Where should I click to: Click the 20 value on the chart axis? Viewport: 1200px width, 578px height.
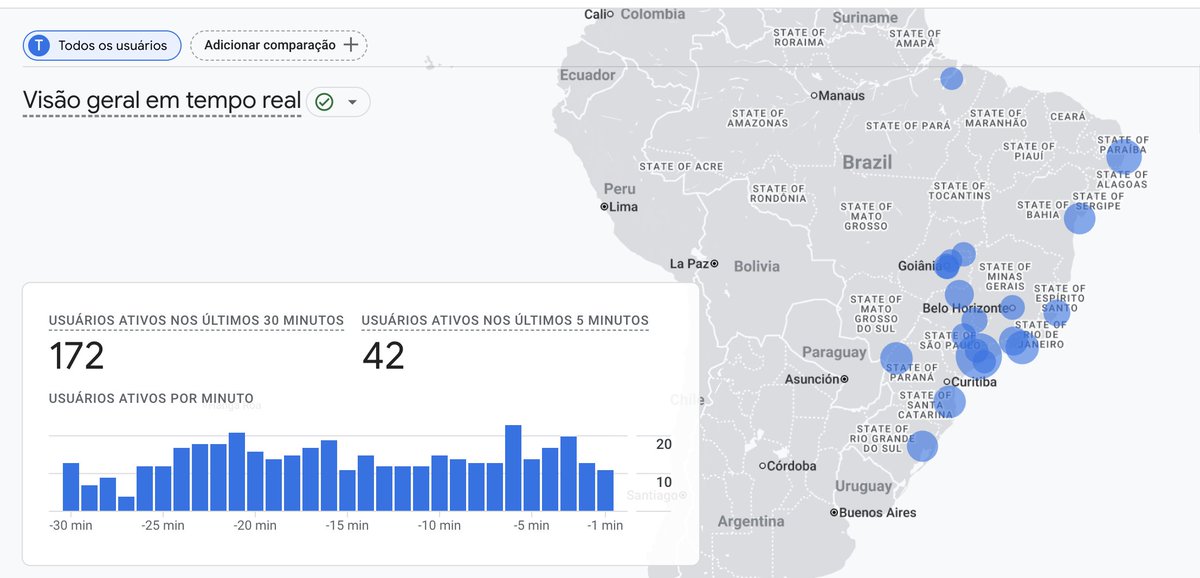point(663,444)
